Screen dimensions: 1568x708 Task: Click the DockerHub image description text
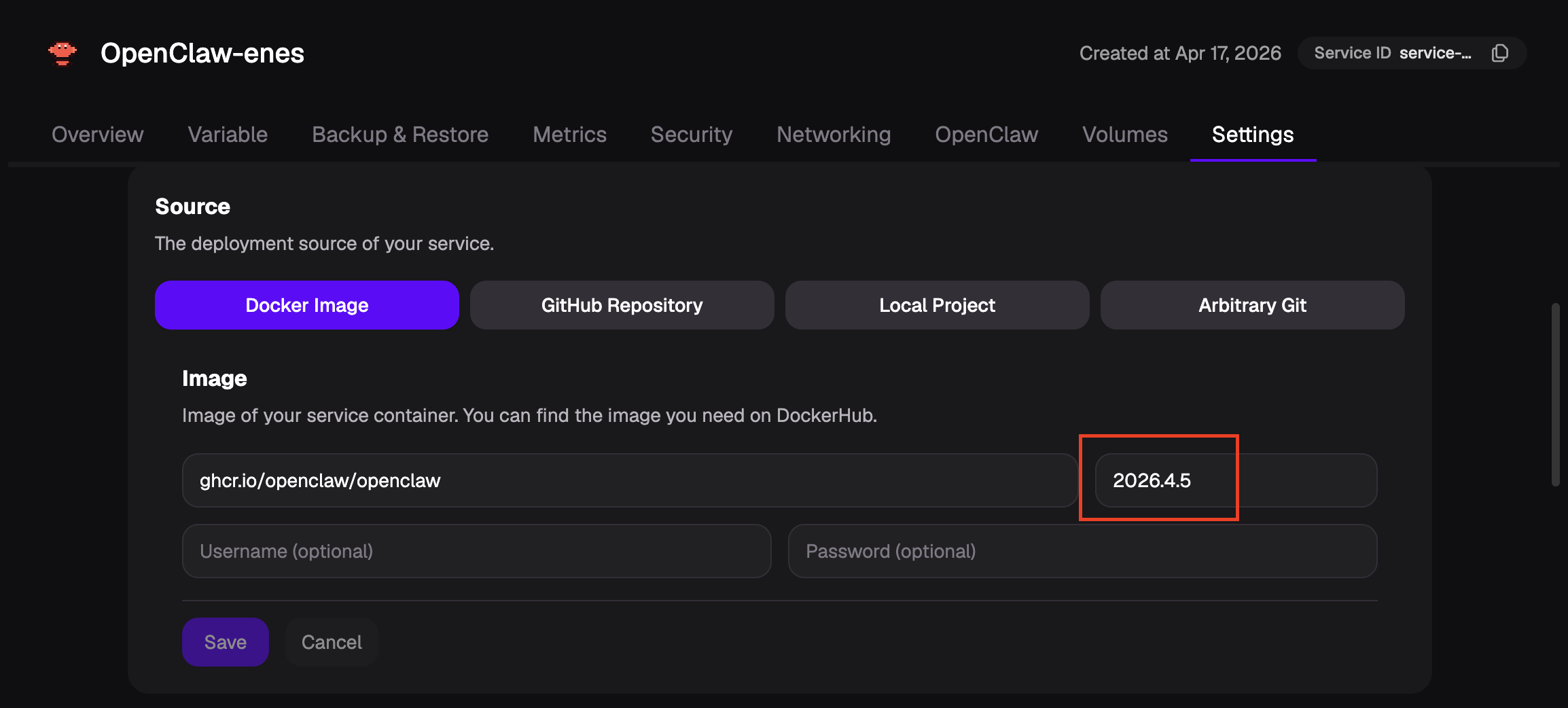click(x=530, y=415)
